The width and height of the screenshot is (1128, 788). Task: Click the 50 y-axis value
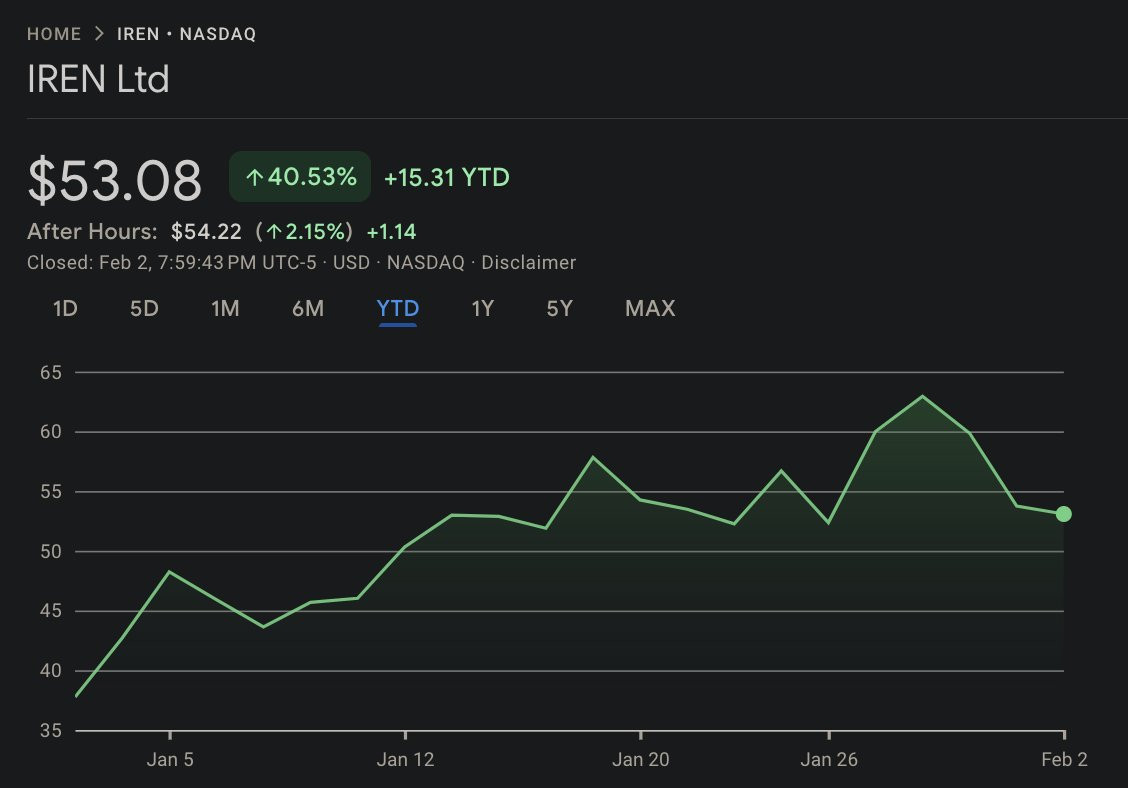coord(51,552)
